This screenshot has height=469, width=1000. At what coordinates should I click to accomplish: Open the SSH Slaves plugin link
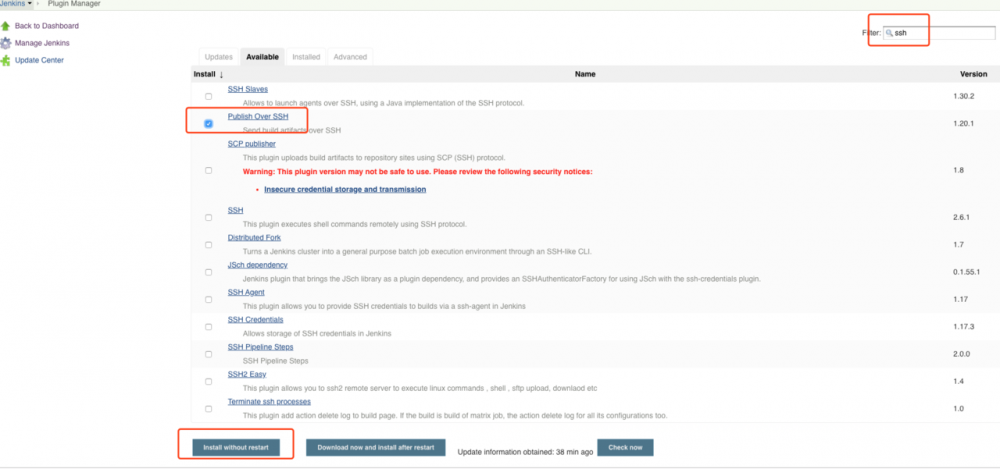[247, 89]
